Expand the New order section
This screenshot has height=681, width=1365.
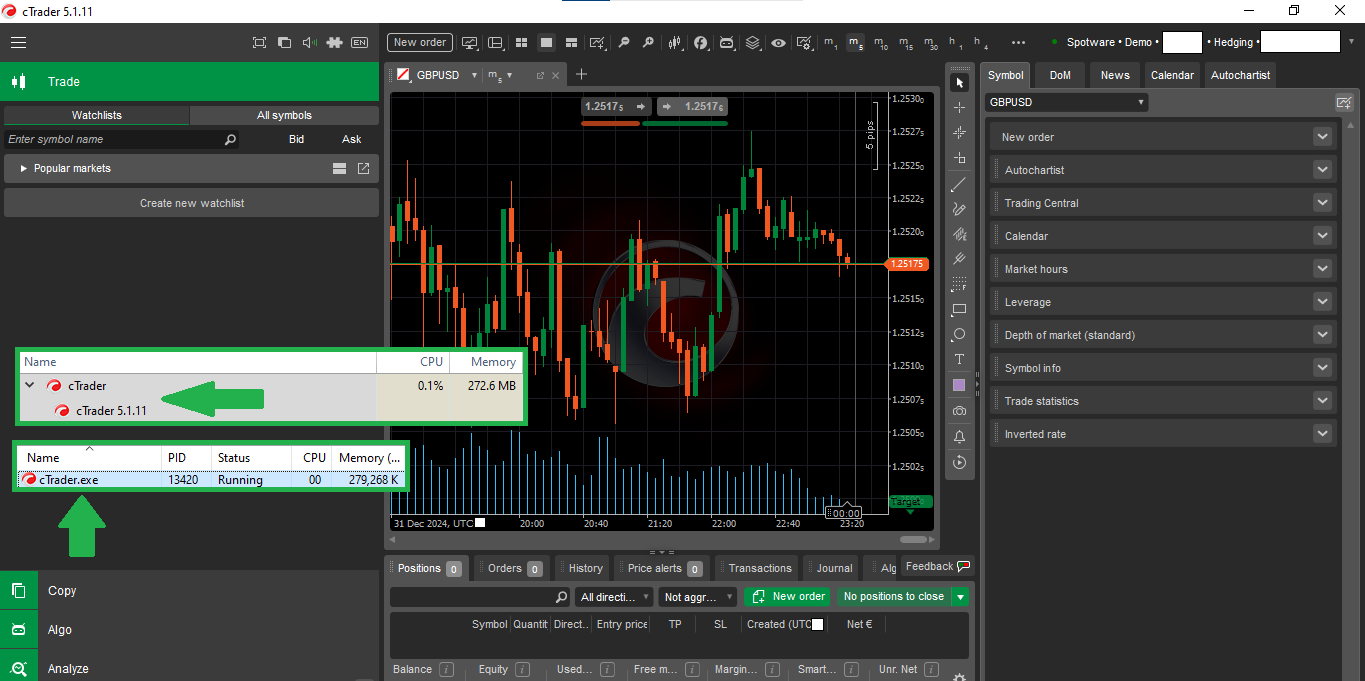[x=1323, y=137]
